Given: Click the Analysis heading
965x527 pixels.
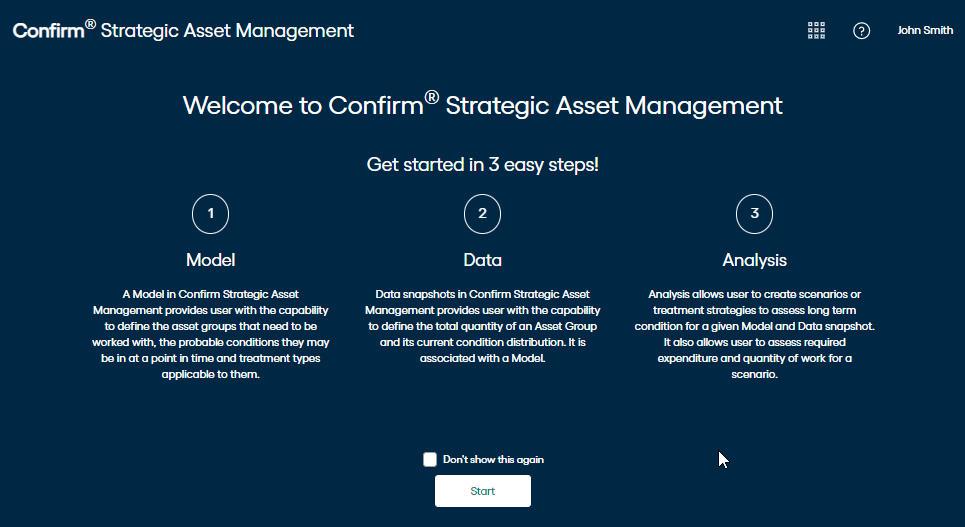Looking at the screenshot, I should [755, 260].
